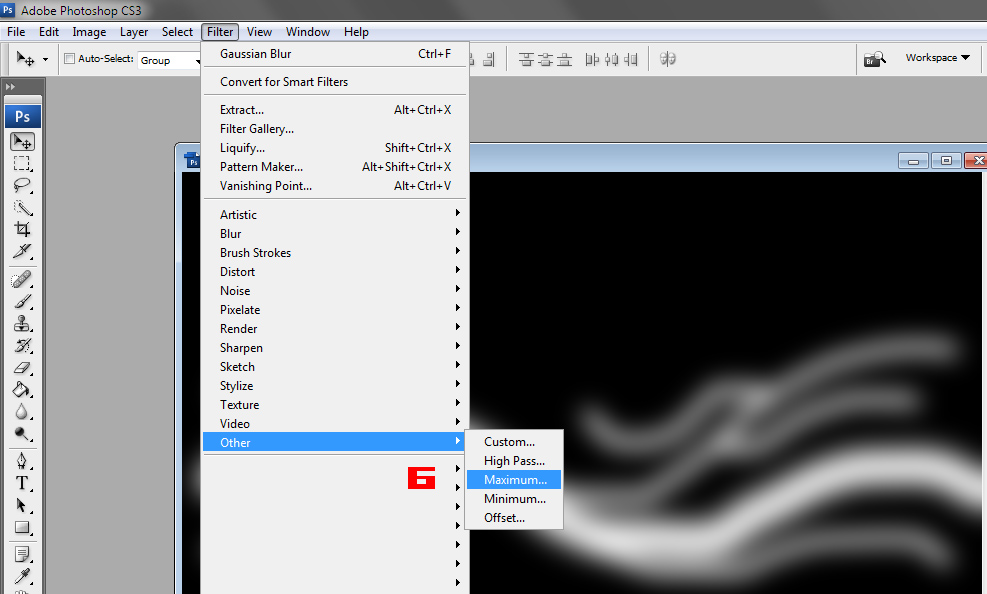Click Distribute bottom edges icon
The image size is (987, 594).
click(x=565, y=59)
